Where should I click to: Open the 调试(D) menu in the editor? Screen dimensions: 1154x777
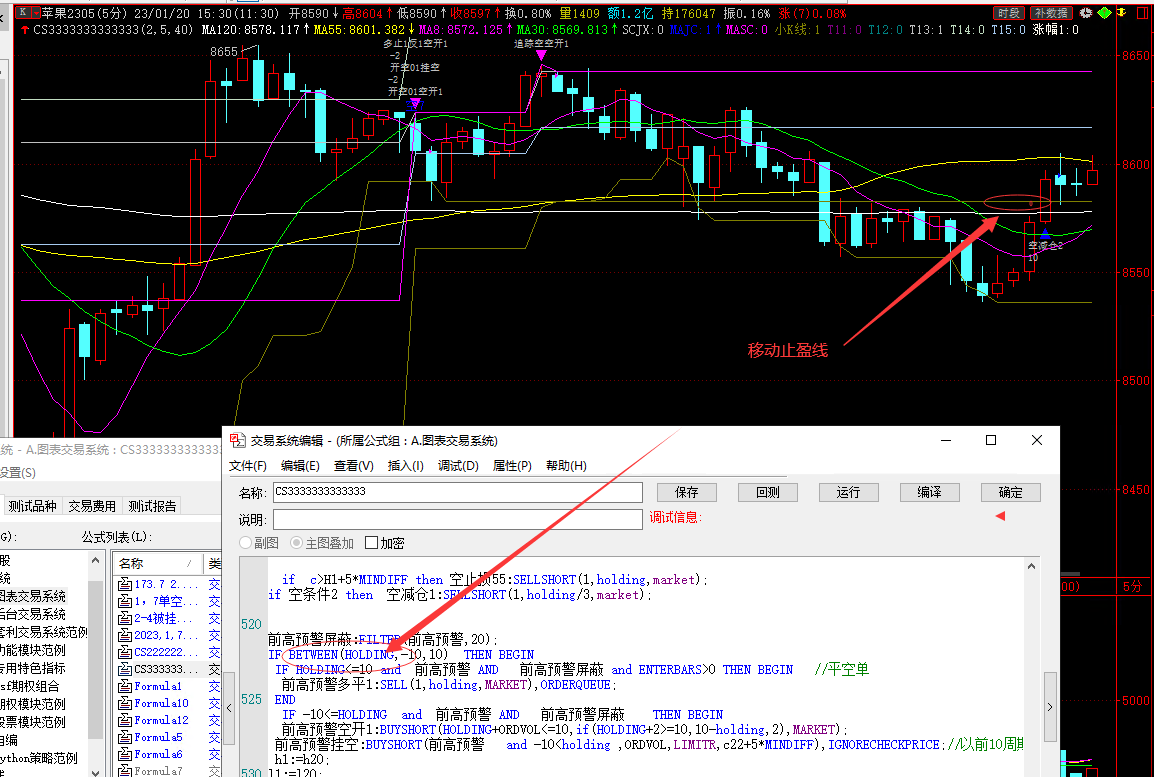(458, 466)
